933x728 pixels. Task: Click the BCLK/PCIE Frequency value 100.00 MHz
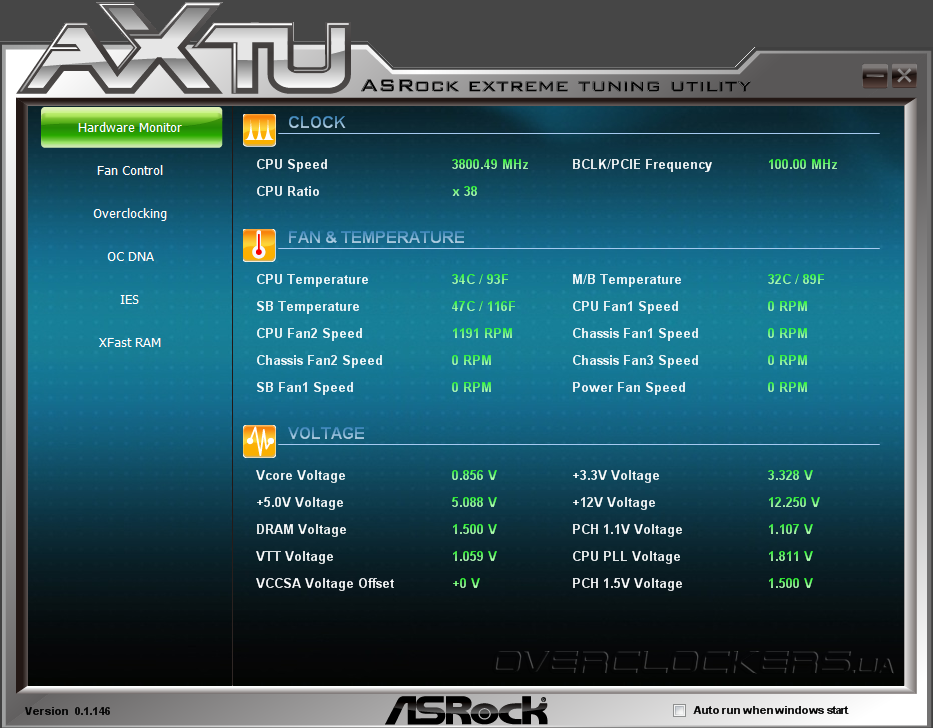[802, 164]
